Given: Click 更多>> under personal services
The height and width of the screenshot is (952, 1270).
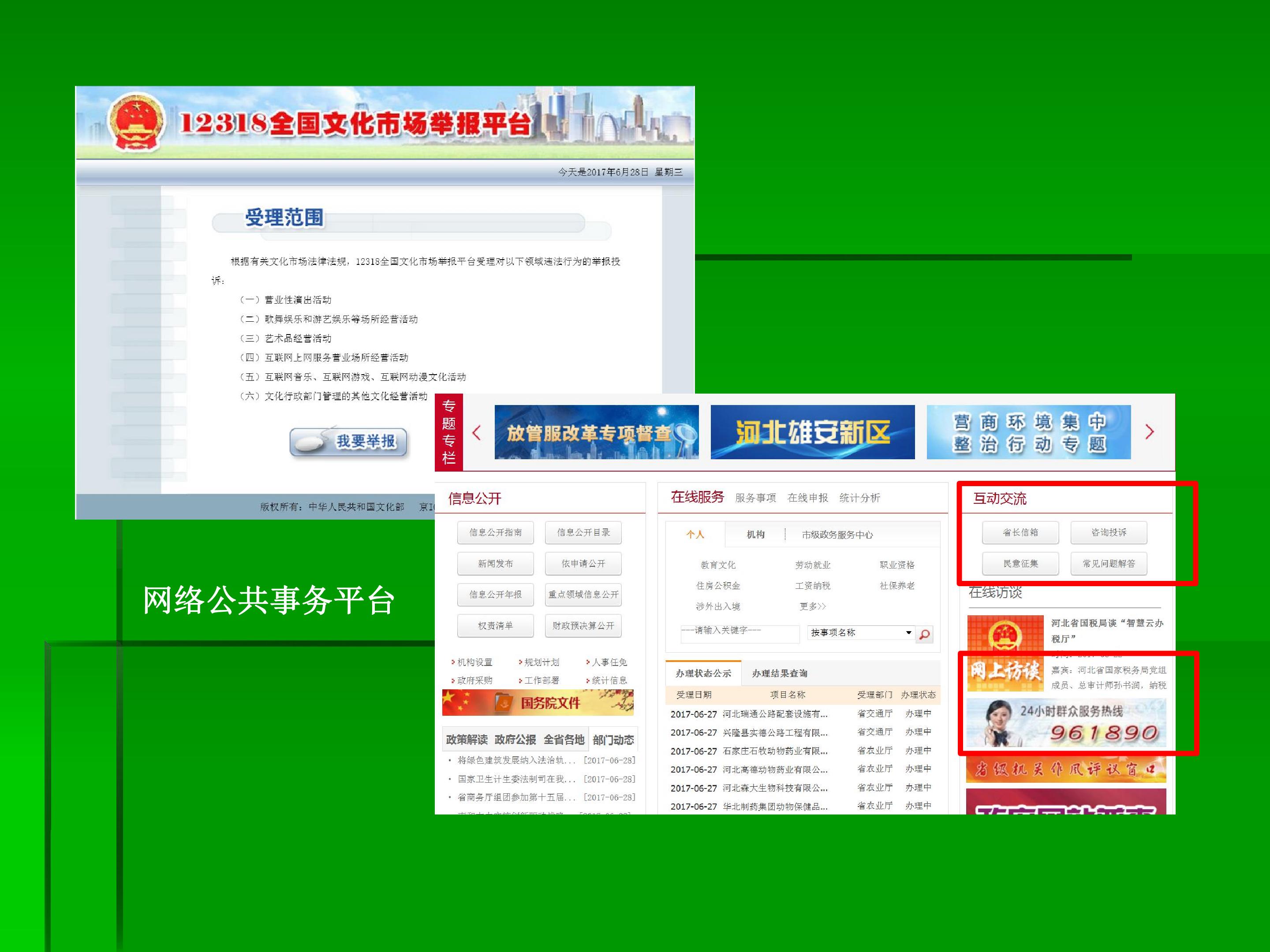Looking at the screenshot, I should pyautogui.click(x=812, y=606).
